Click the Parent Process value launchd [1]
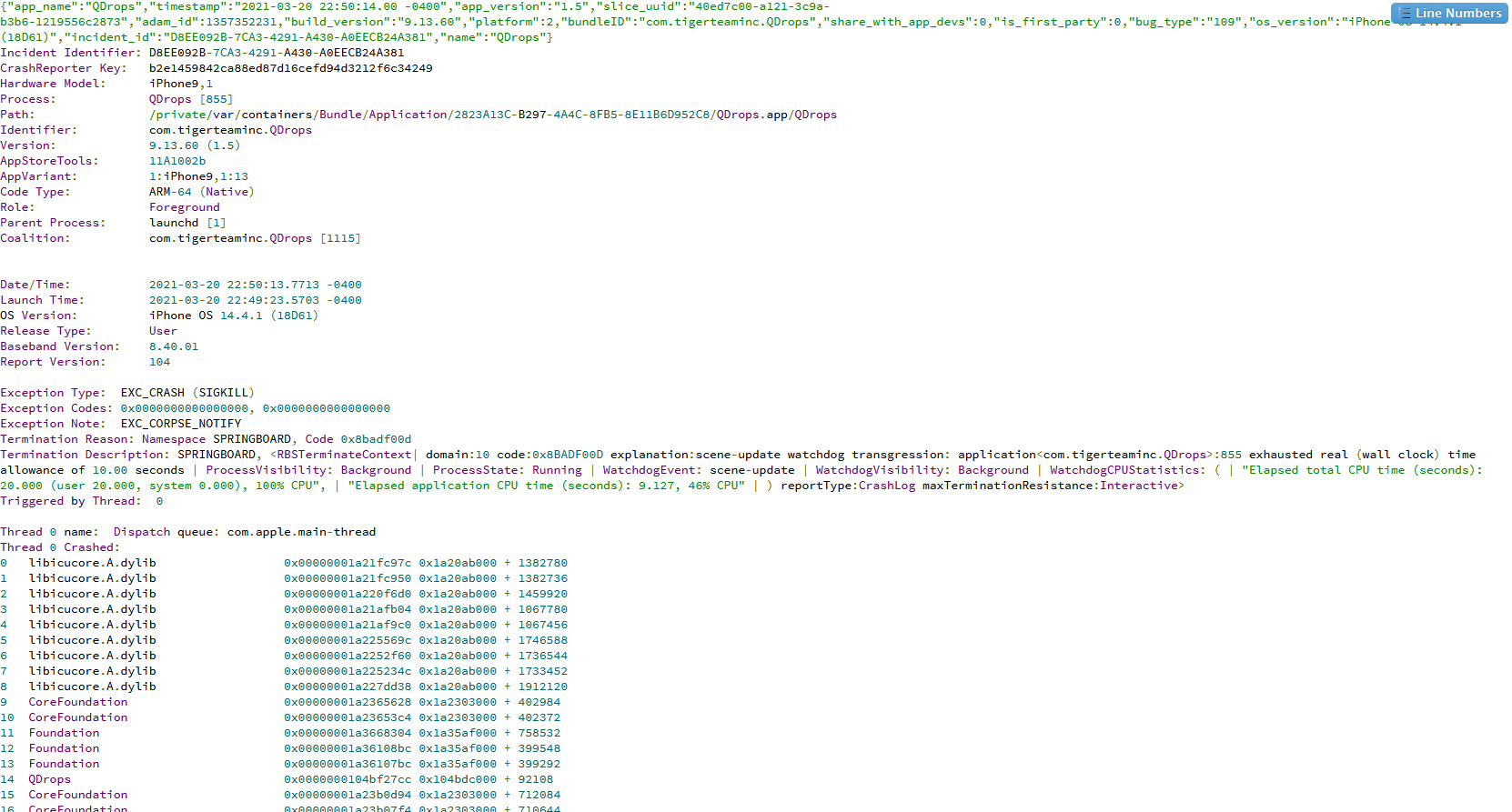The width and height of the screenshot is (1512, 812). pyautogui.click(x=187, y=223)
